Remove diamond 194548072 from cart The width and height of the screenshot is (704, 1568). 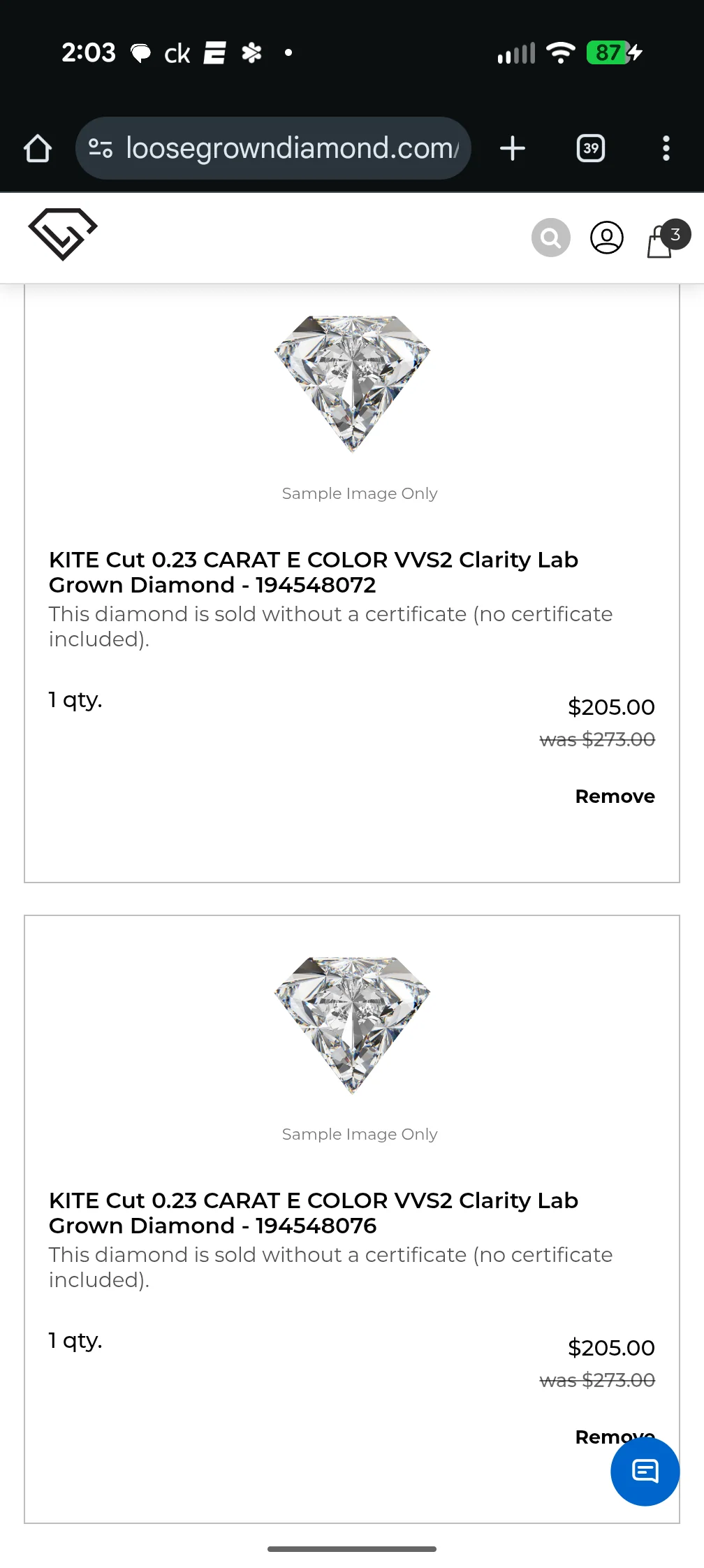click(615, 796)
